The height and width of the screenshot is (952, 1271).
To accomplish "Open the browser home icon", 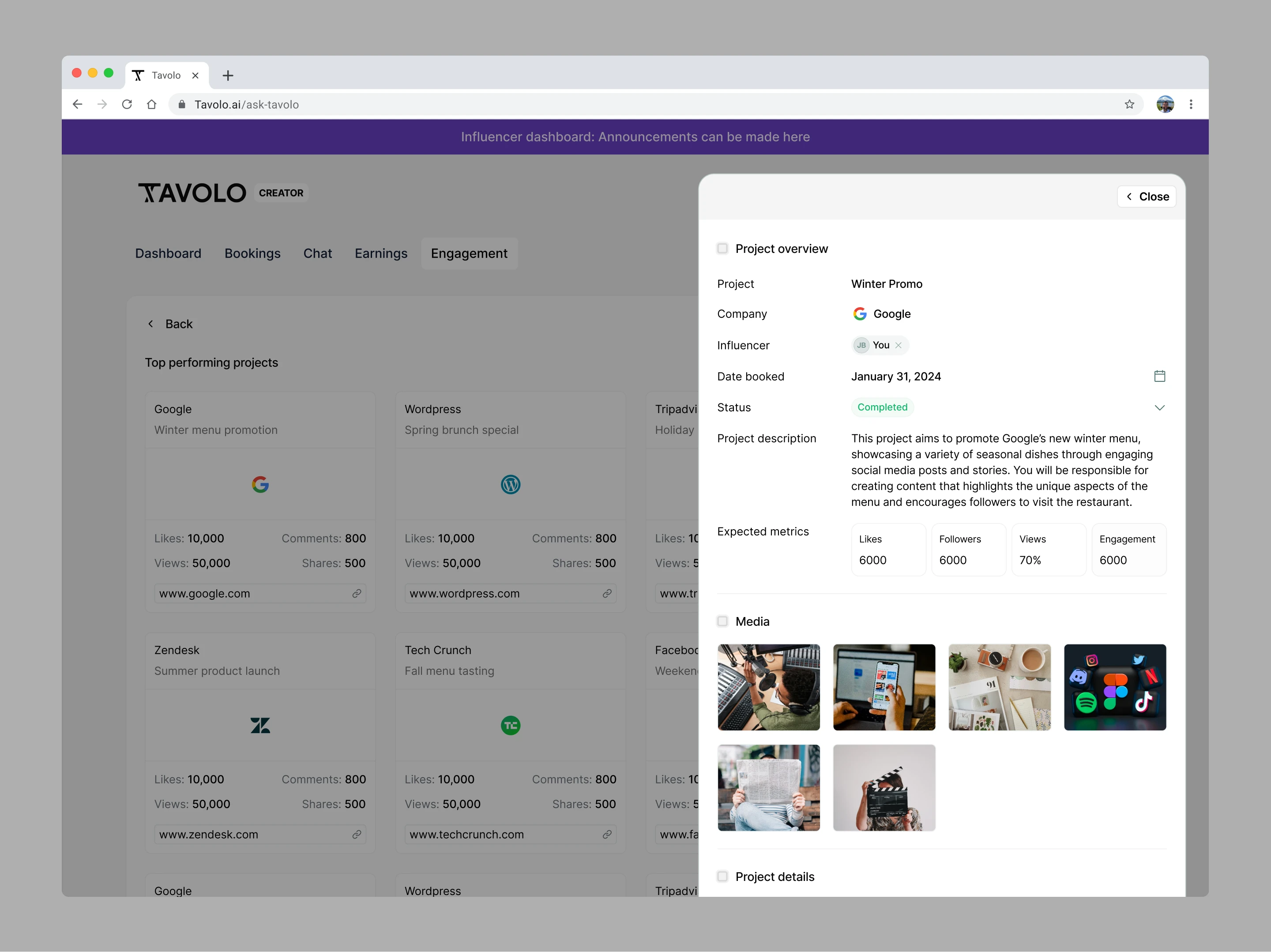I will (x=152, y=105).
